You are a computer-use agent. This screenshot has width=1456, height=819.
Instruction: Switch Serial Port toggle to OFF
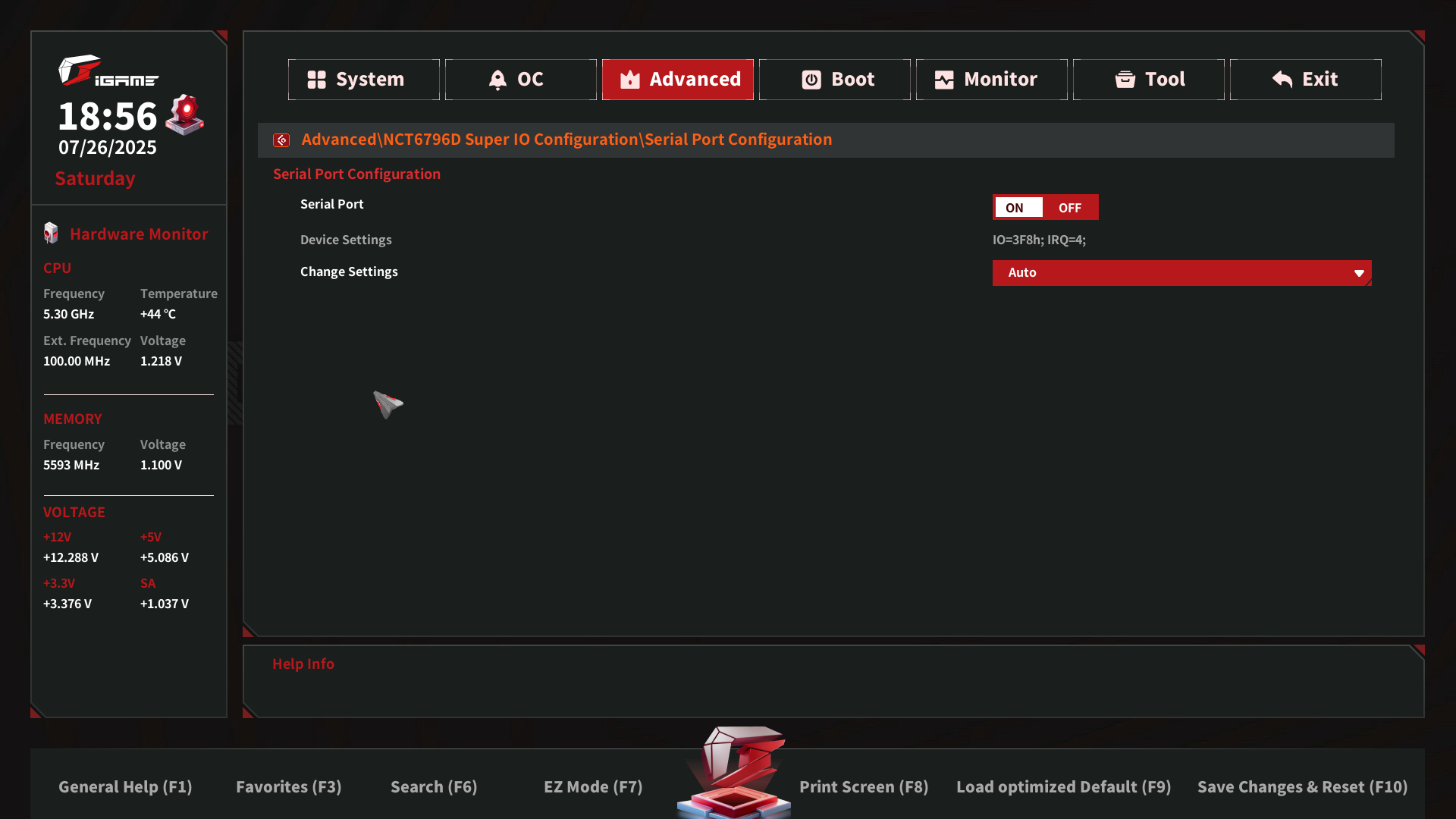point(1070,208)
